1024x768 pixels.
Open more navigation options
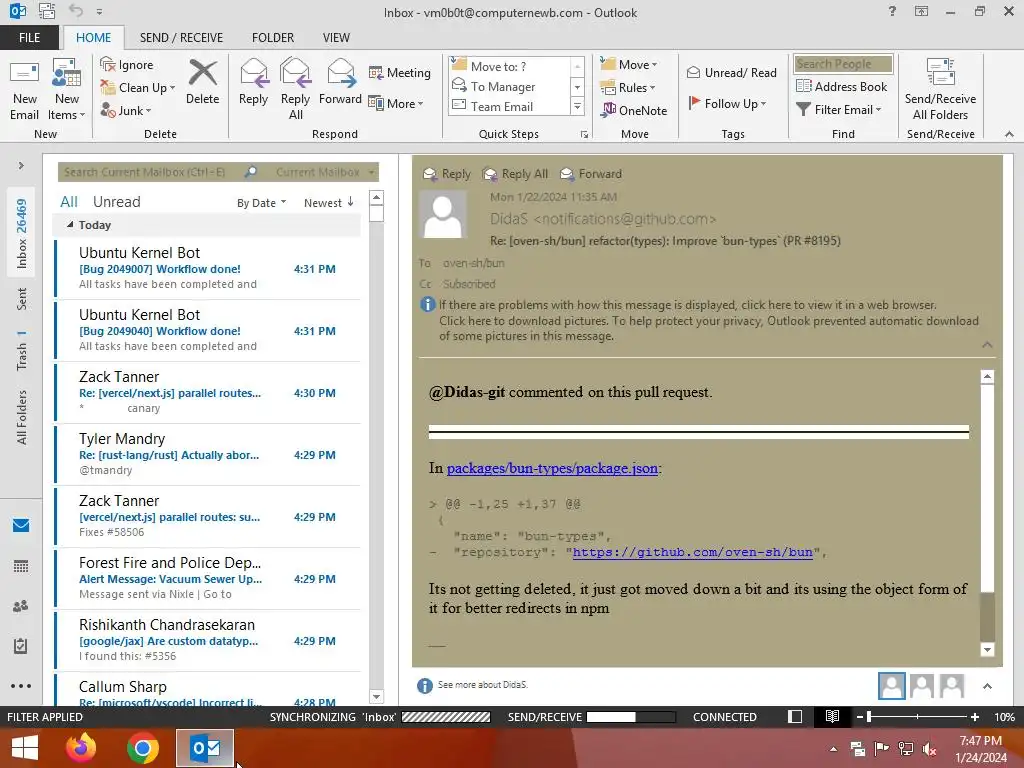click(x=21, y=686)
